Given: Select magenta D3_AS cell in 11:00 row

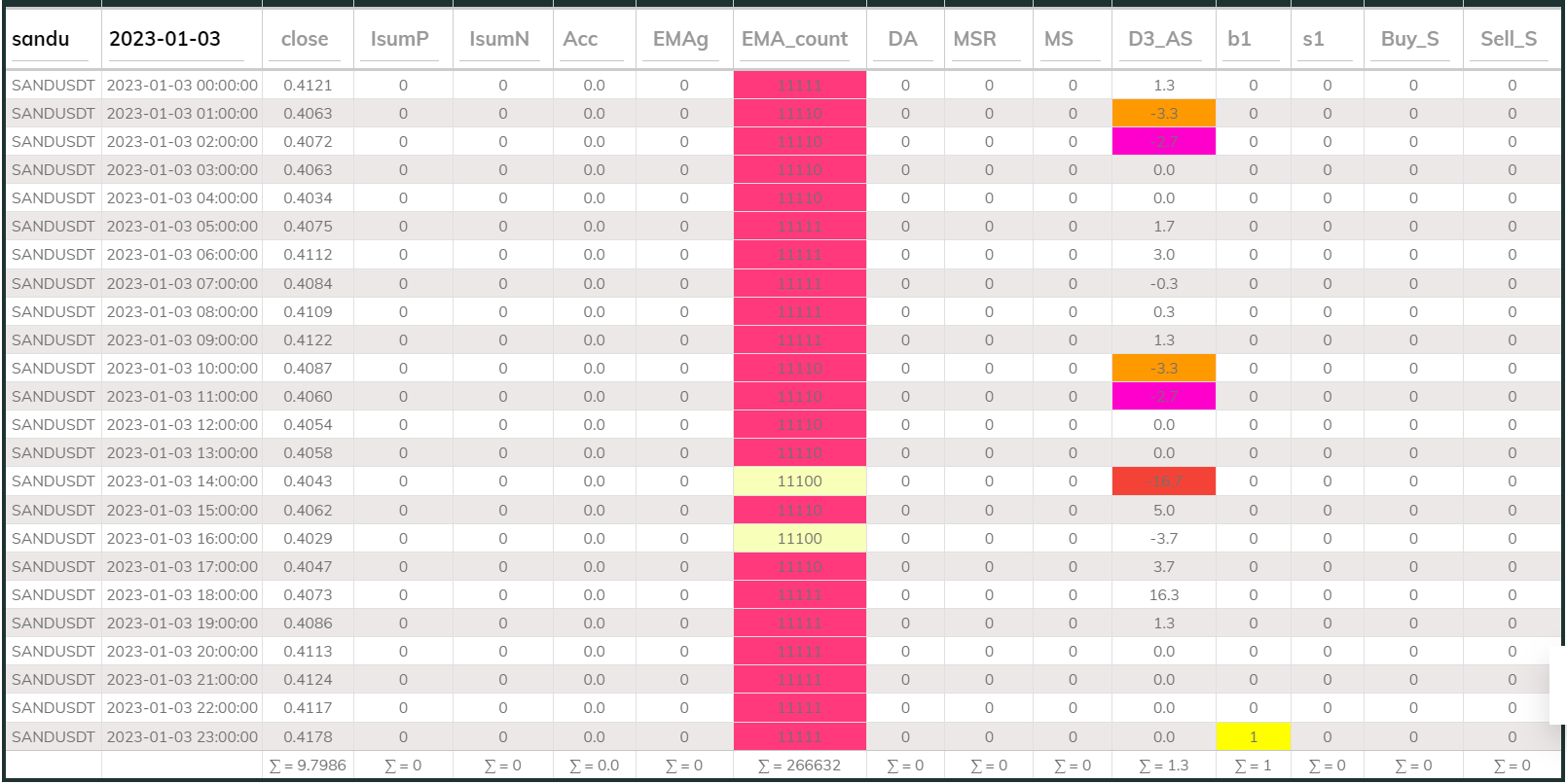Looking at the screenshot, I should click(1163, 397).
